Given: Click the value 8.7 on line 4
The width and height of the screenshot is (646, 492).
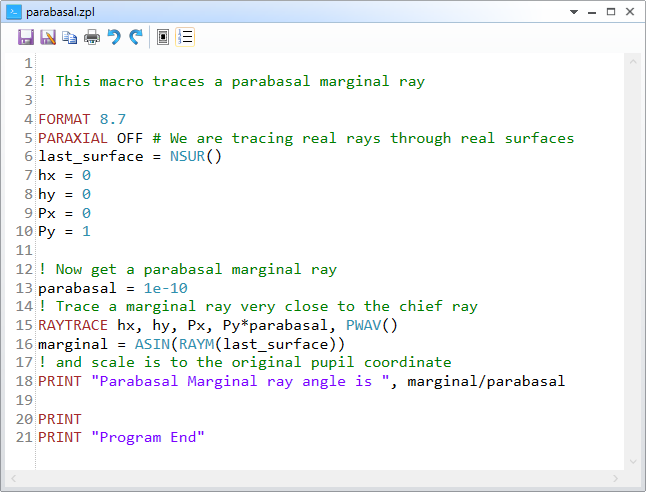Looking at the screenshot, I should click(x=112, y=119).
